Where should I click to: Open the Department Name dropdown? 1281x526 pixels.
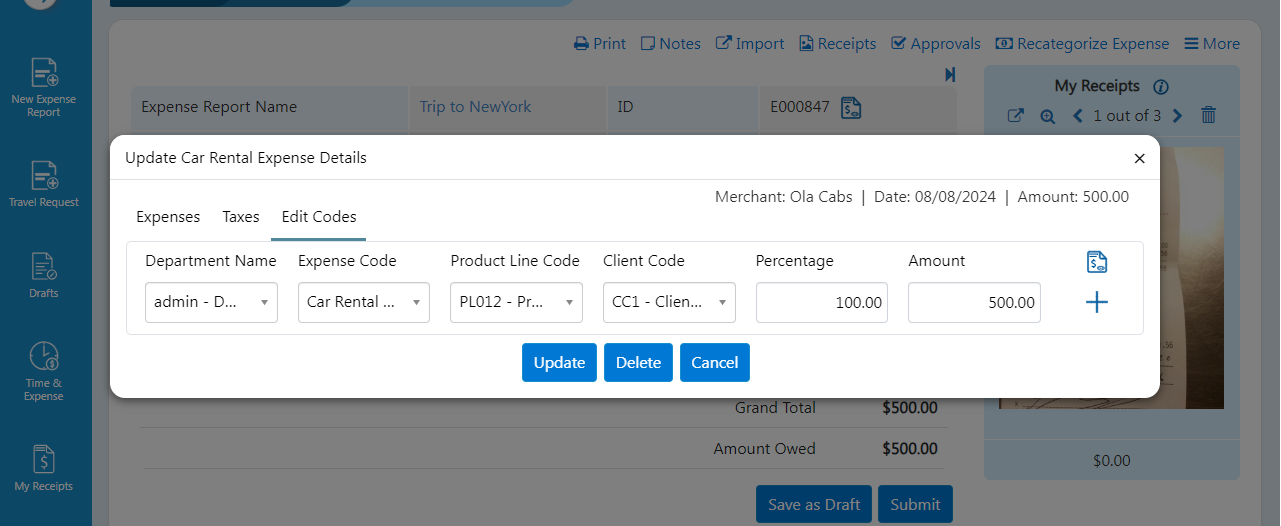[x=211, y=302]
